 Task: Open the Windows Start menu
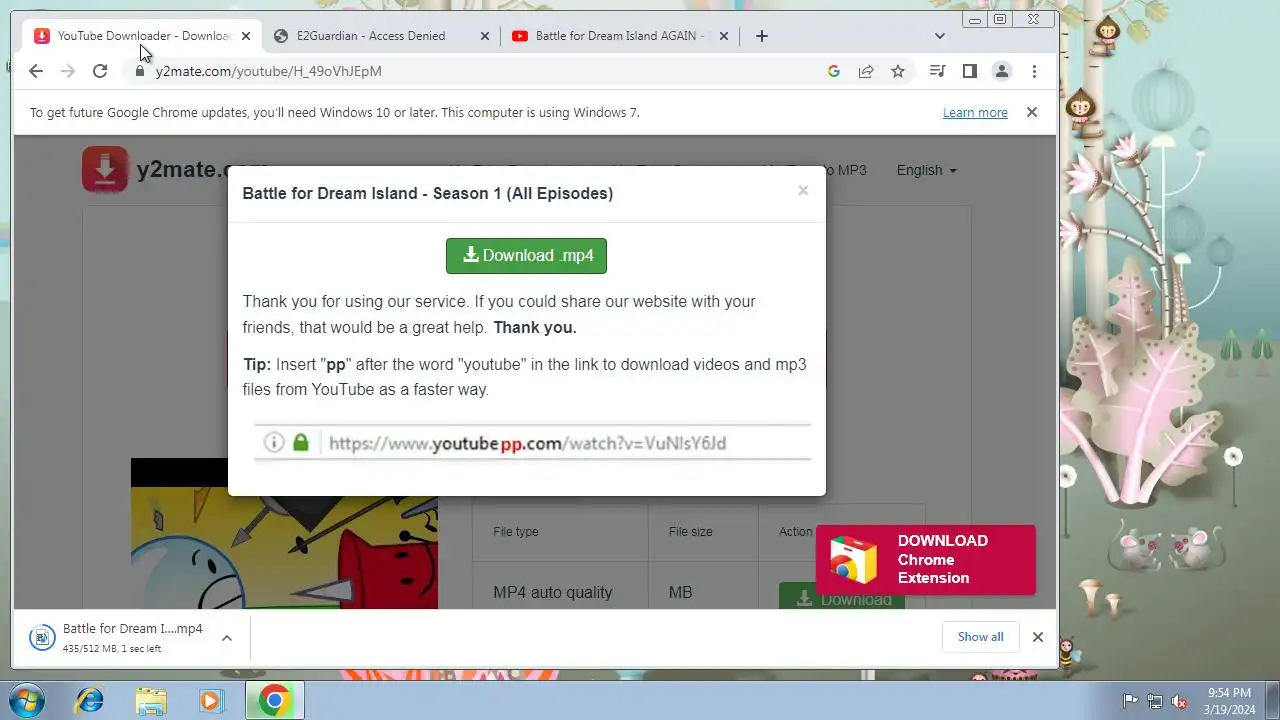(25, 700)
